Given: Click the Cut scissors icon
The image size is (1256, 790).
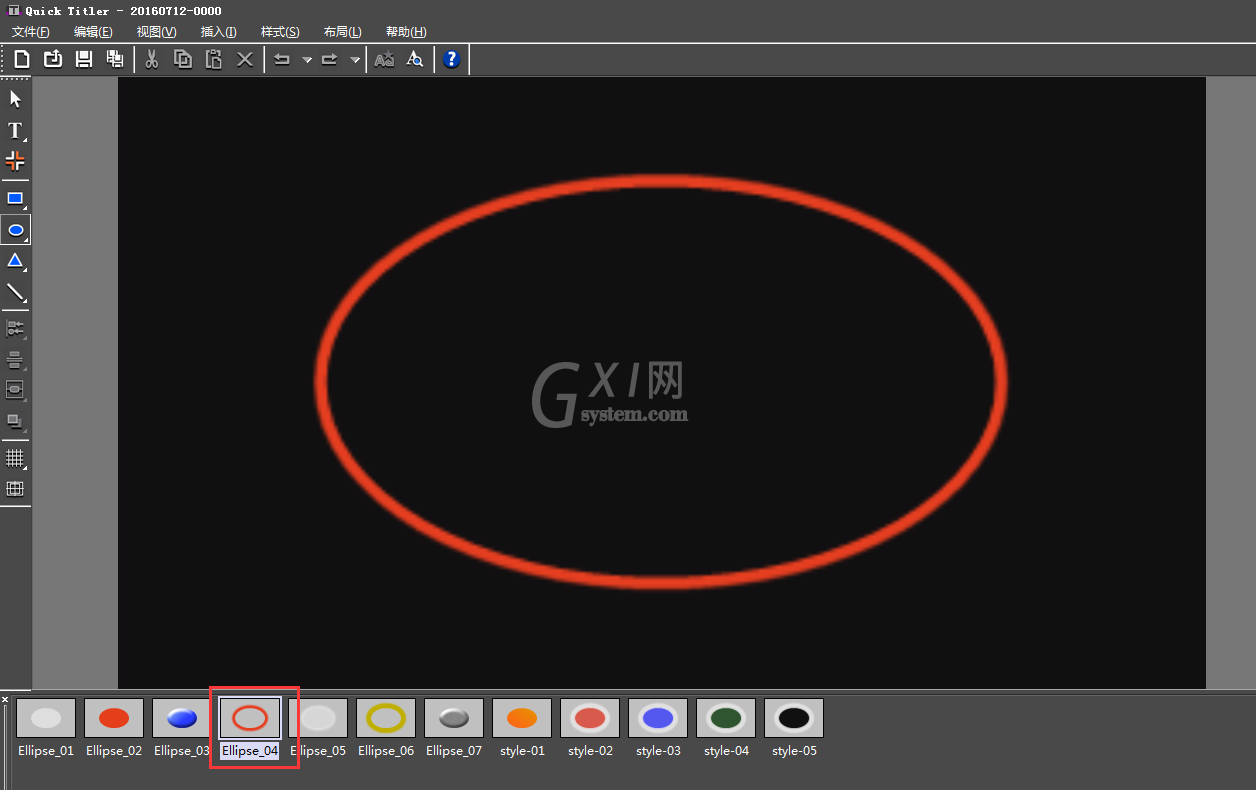Looking at the screenshot, I should click(x=152, y=59).
